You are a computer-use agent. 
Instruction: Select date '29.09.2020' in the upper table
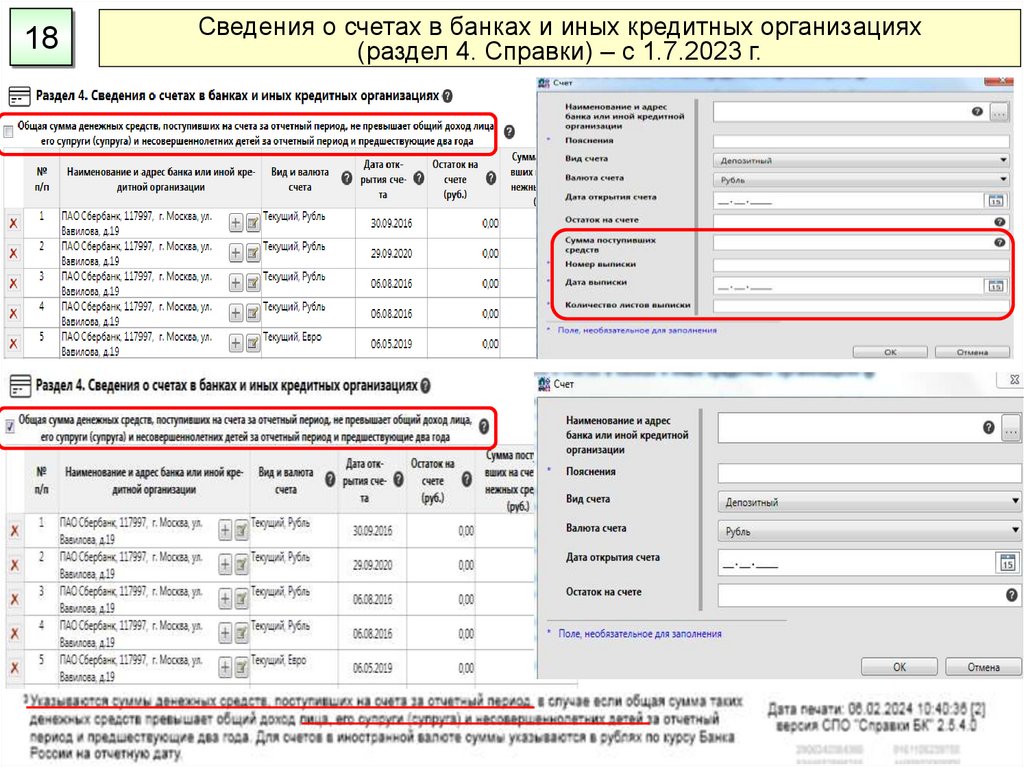[391, 253]
